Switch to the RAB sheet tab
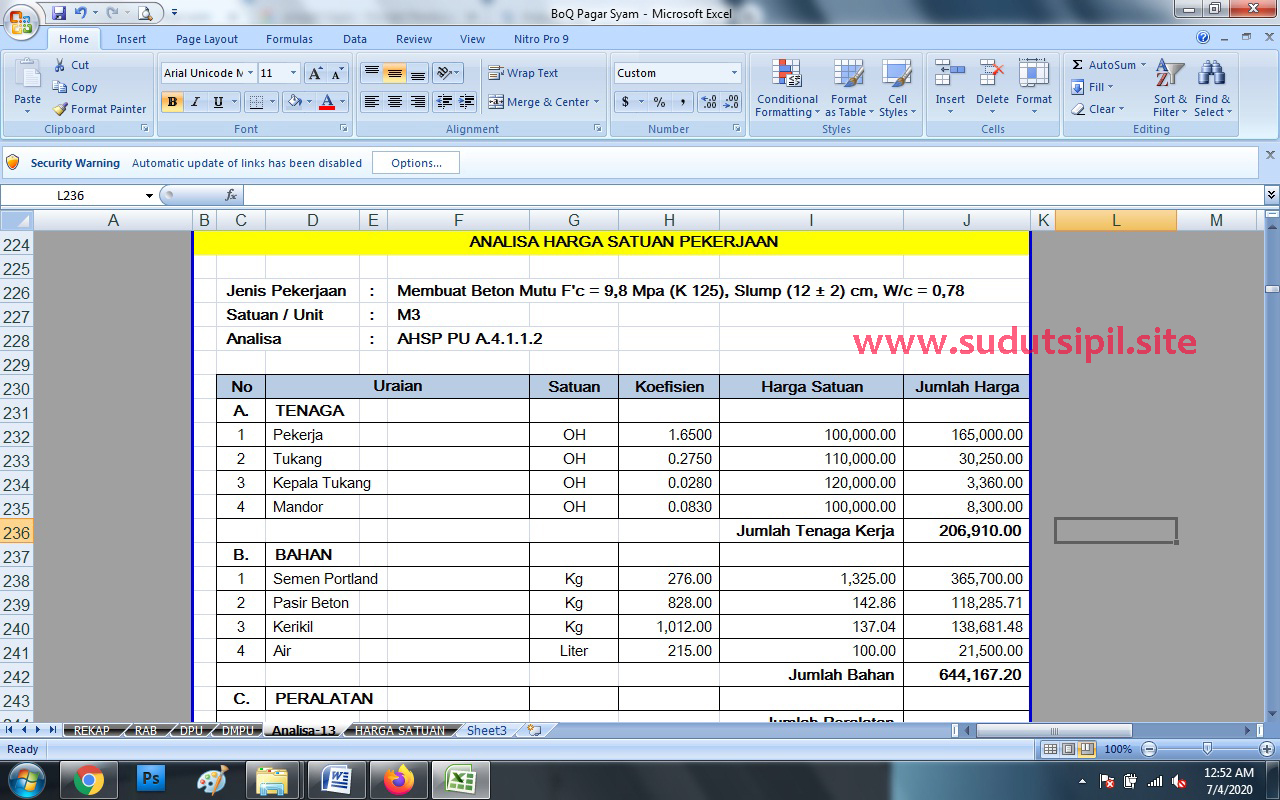 (146, 731)
